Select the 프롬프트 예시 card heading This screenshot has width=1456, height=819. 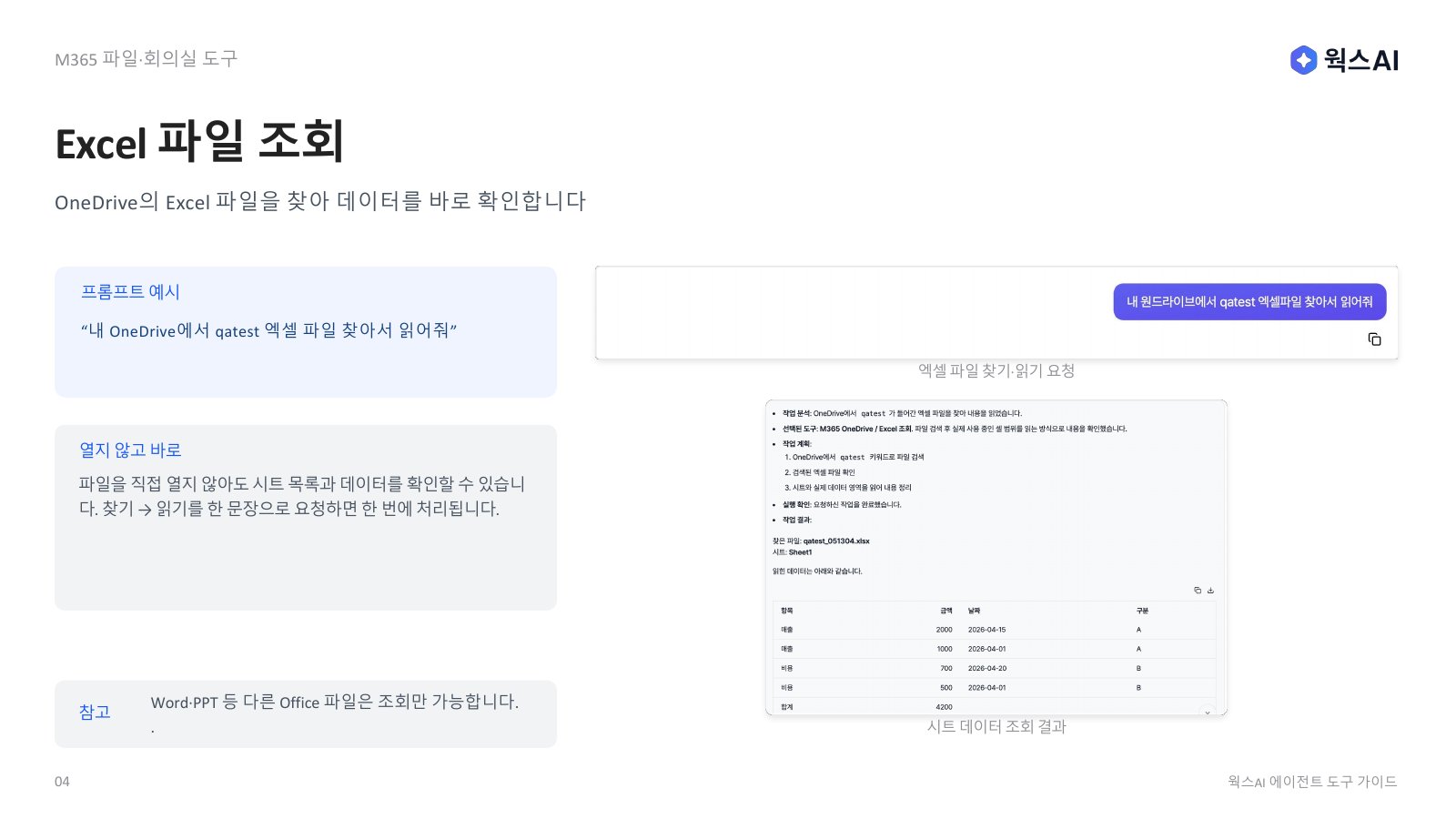pos(130,292)
